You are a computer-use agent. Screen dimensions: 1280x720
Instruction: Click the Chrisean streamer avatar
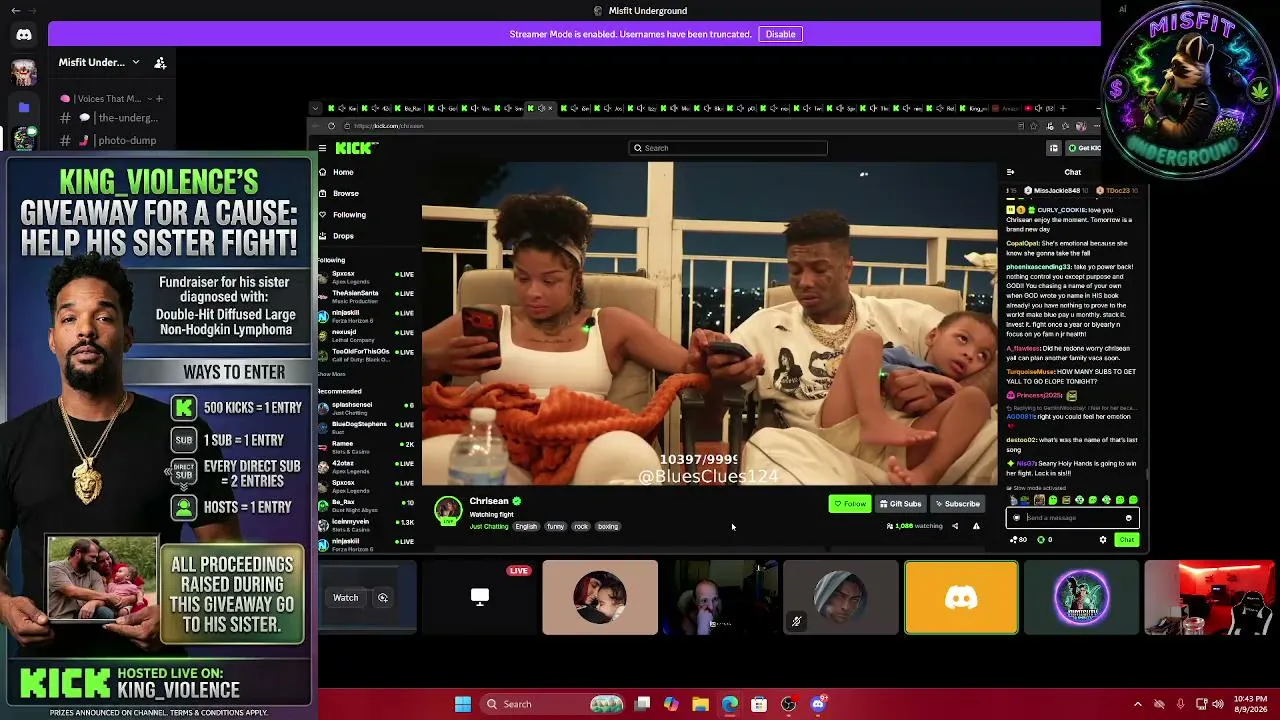point(448,509)
